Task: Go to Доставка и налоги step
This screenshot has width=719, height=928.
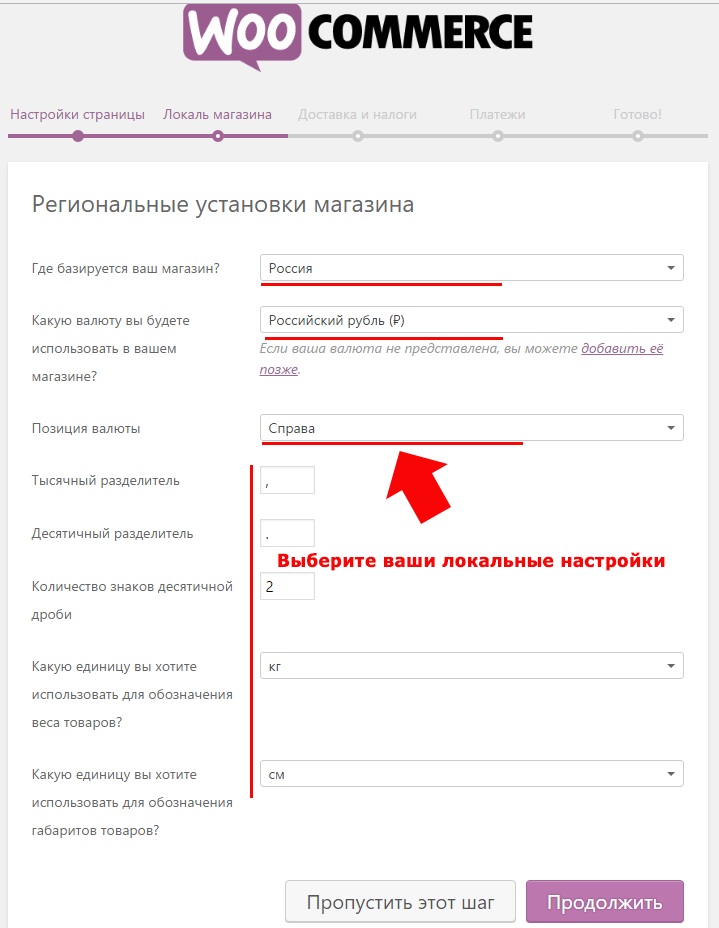Action: click(357, 114)
